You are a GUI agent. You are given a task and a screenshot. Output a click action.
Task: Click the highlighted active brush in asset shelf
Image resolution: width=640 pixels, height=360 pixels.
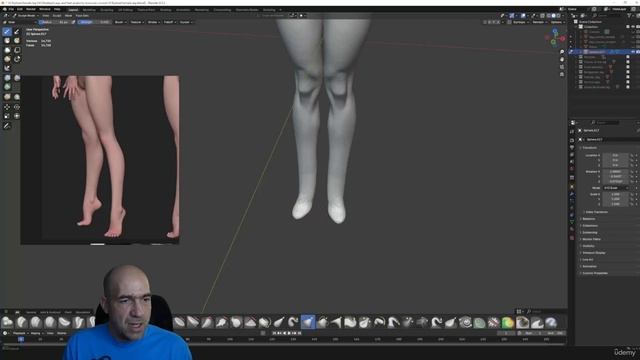point(308,322)
